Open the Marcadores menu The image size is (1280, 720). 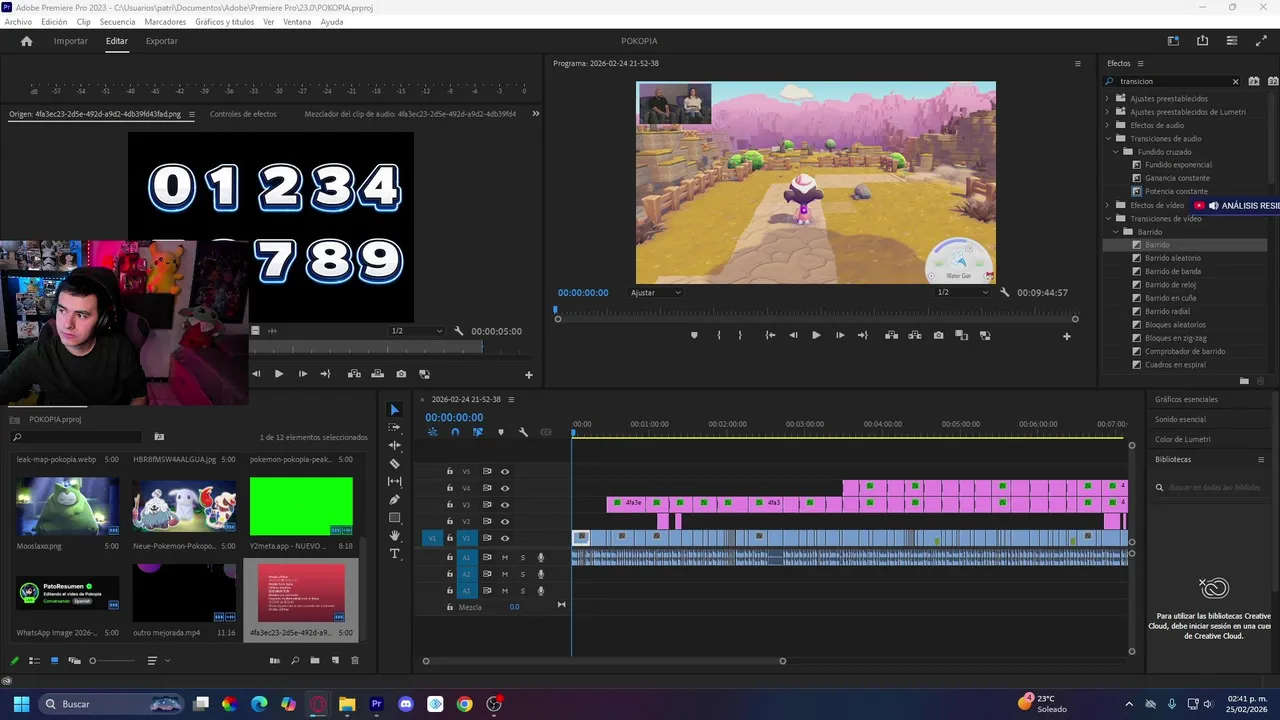(165, 21)
